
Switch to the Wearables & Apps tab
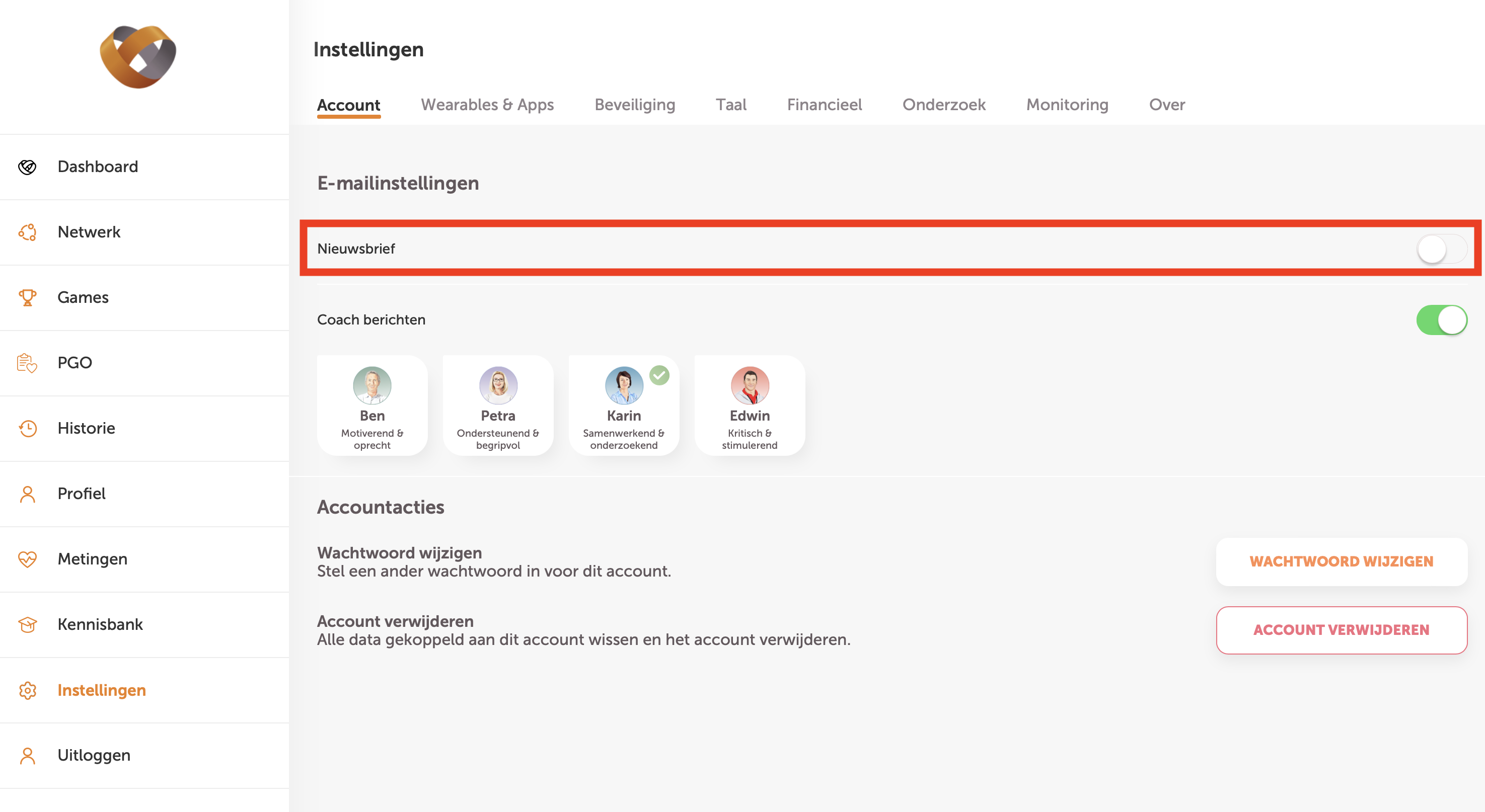(487, 105)
